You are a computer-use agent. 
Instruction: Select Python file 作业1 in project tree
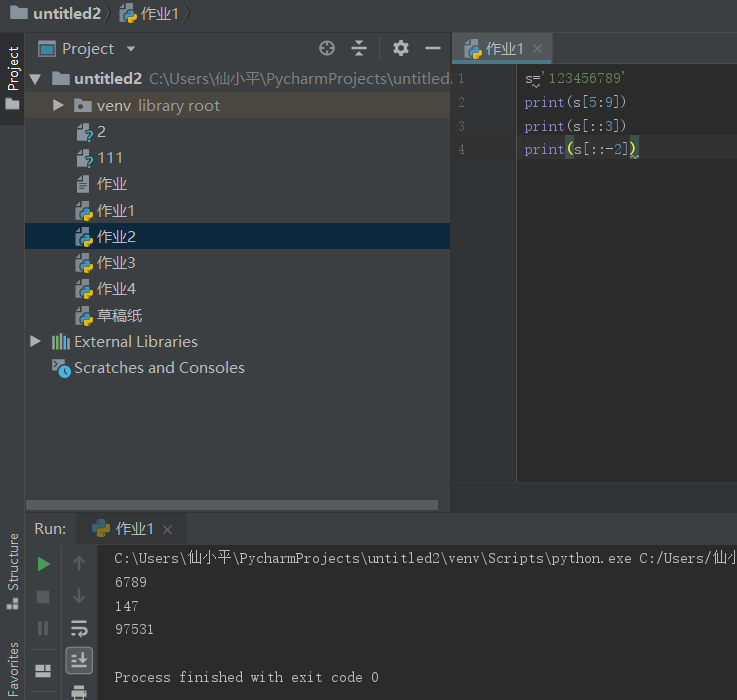[237, 210]
